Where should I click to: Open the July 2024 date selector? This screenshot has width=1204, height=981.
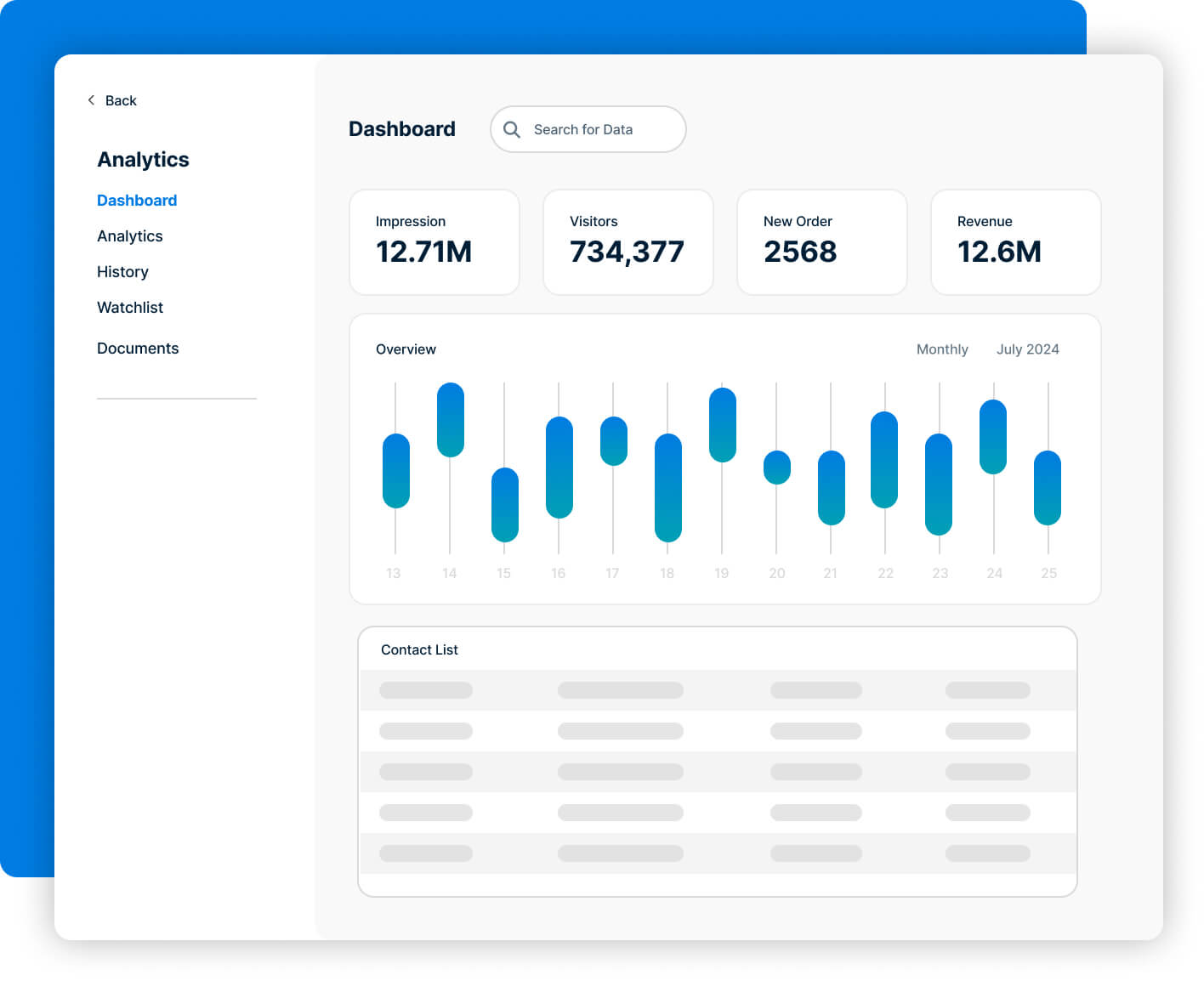[x=1027, y=349]
